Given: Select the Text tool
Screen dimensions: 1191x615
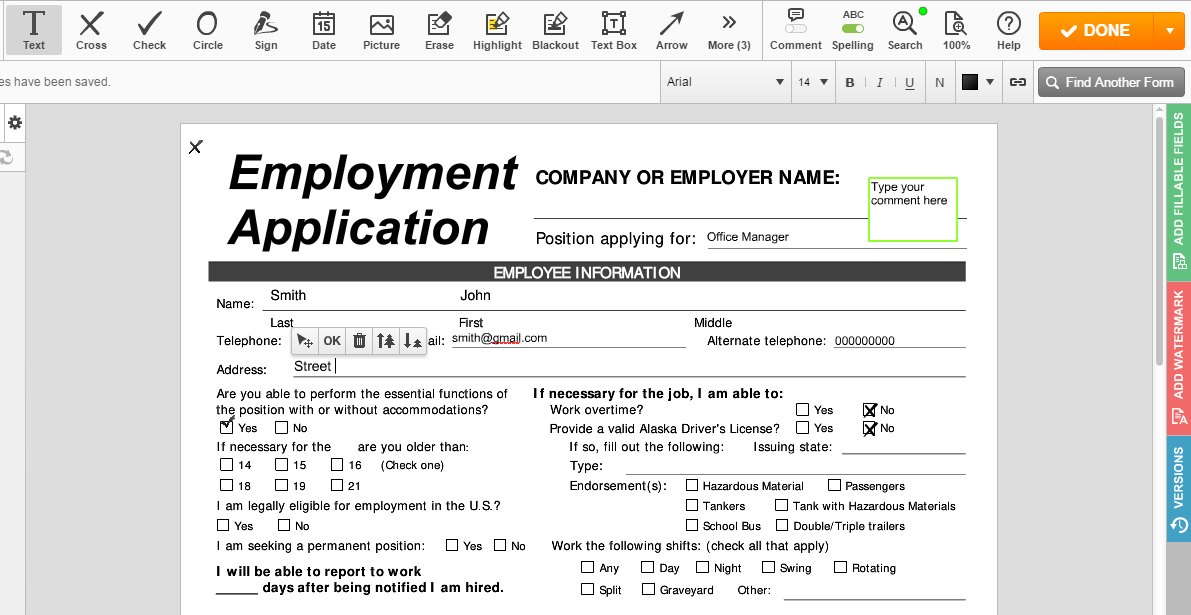Looking at the screenshot, I should (x=33, y=30).
